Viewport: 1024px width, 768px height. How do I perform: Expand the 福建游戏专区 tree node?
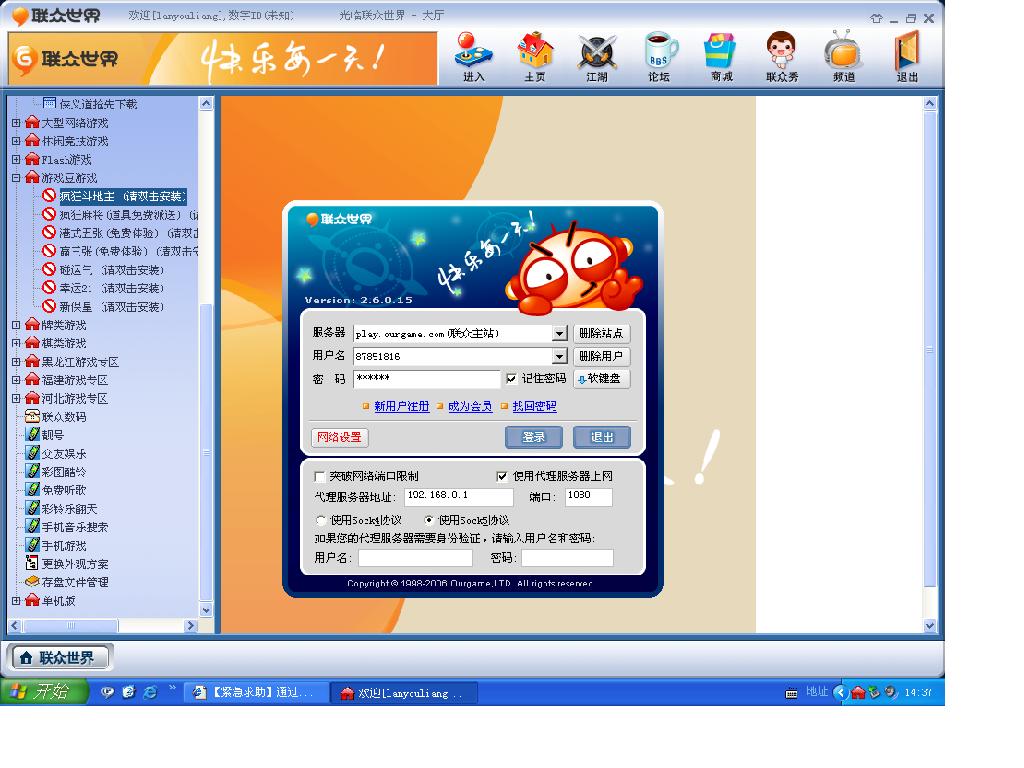coord(16,379)
